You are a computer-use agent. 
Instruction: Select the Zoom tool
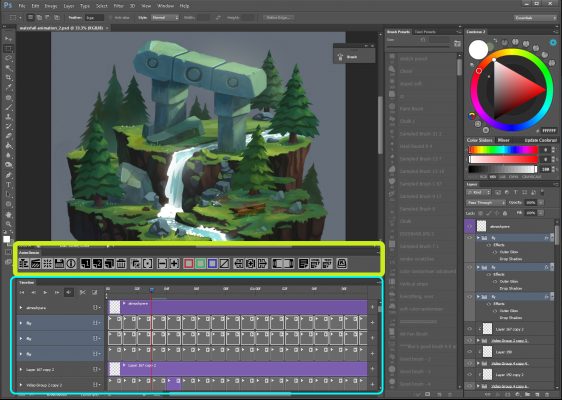click(8, 224)
